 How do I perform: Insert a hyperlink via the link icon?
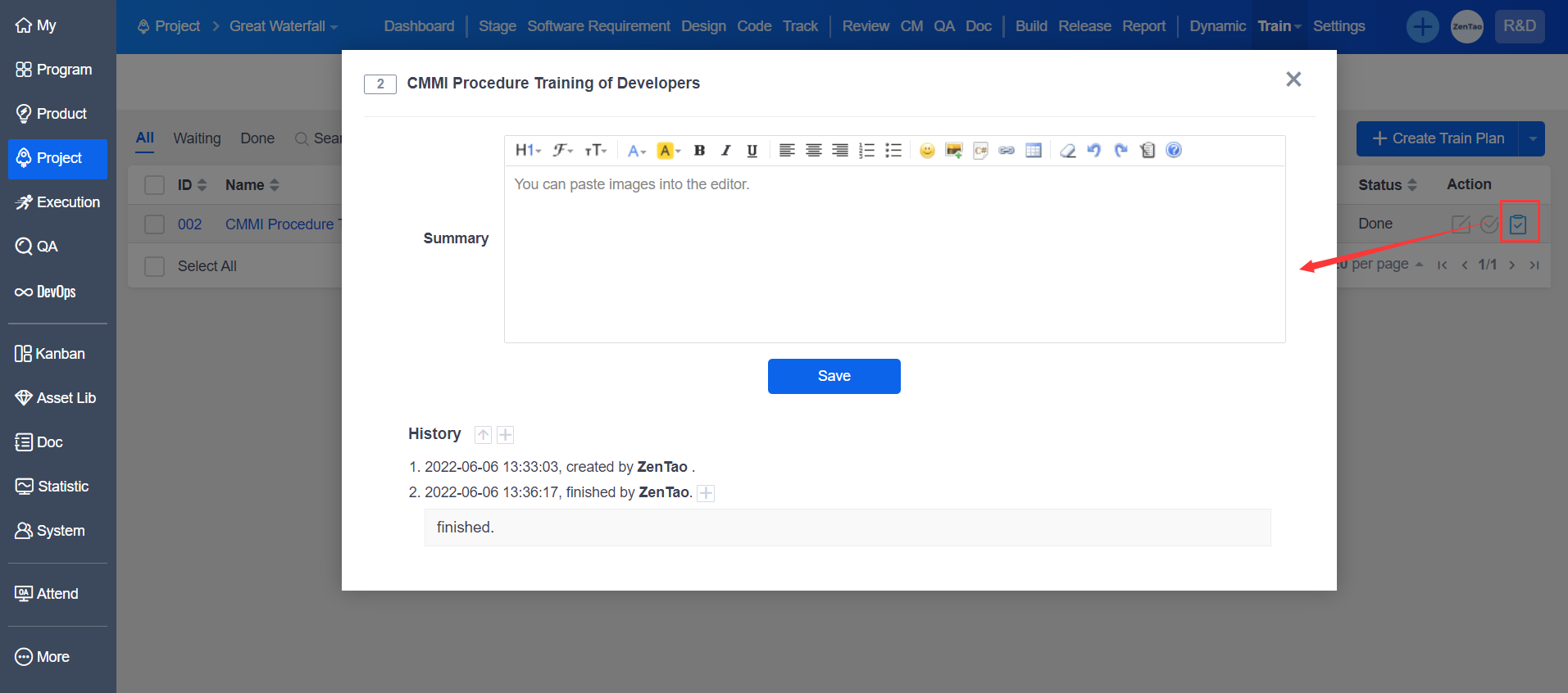[x=1007, y=150]
